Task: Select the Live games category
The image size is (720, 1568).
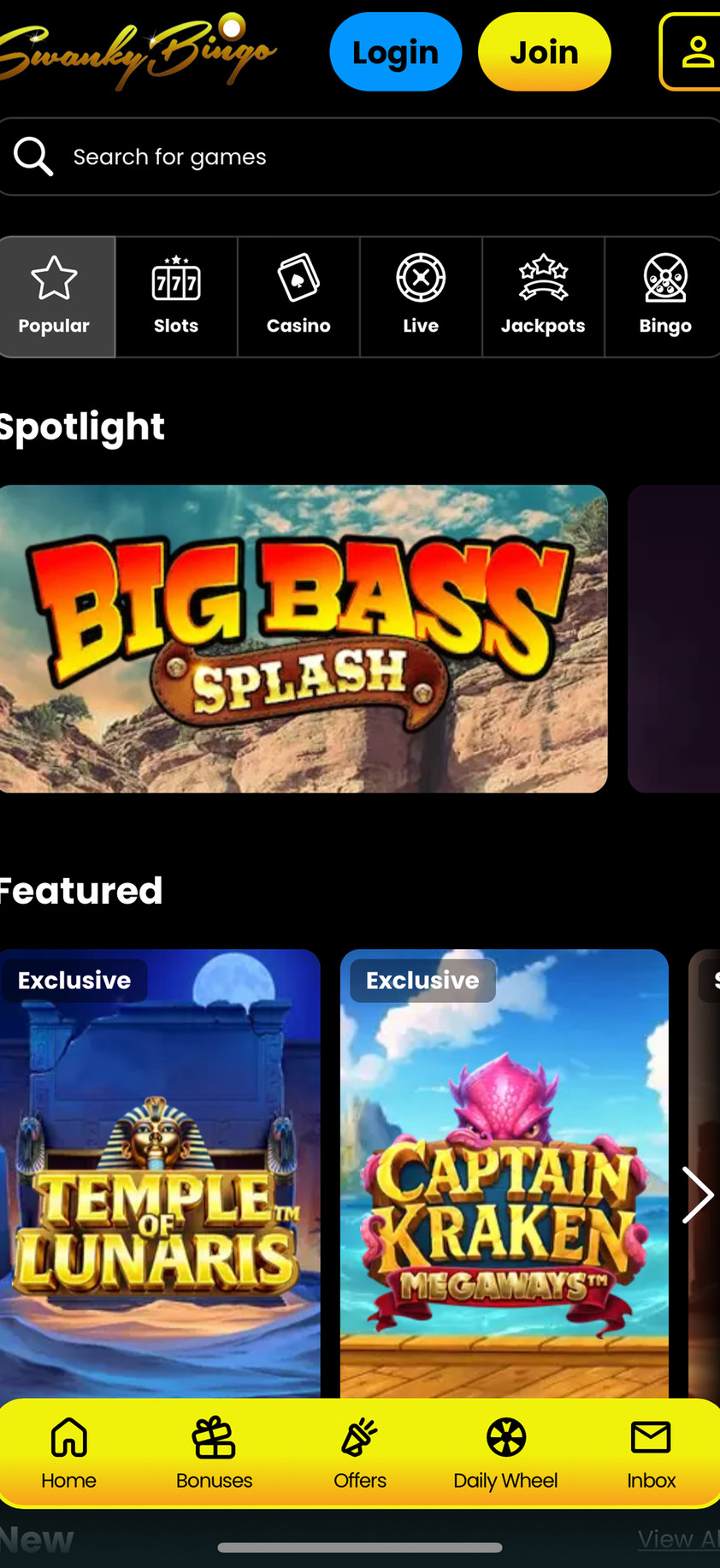Action: [421, 297]
